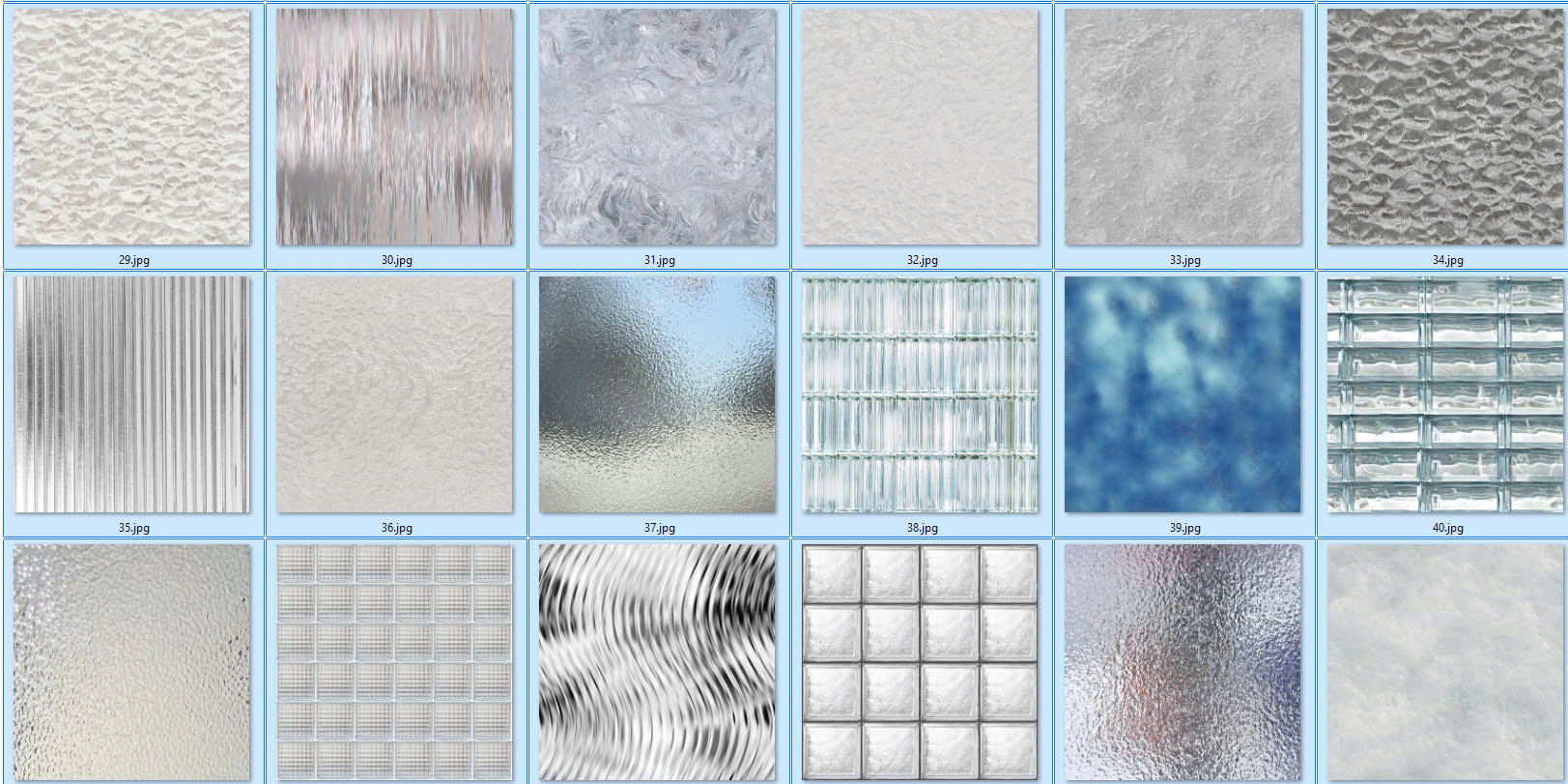Click the 34.jpg dark pebbled glass thumbnail
The height and width of the screenshot is (784, 1568).
pyautogui.click(x=1446, y=128)
